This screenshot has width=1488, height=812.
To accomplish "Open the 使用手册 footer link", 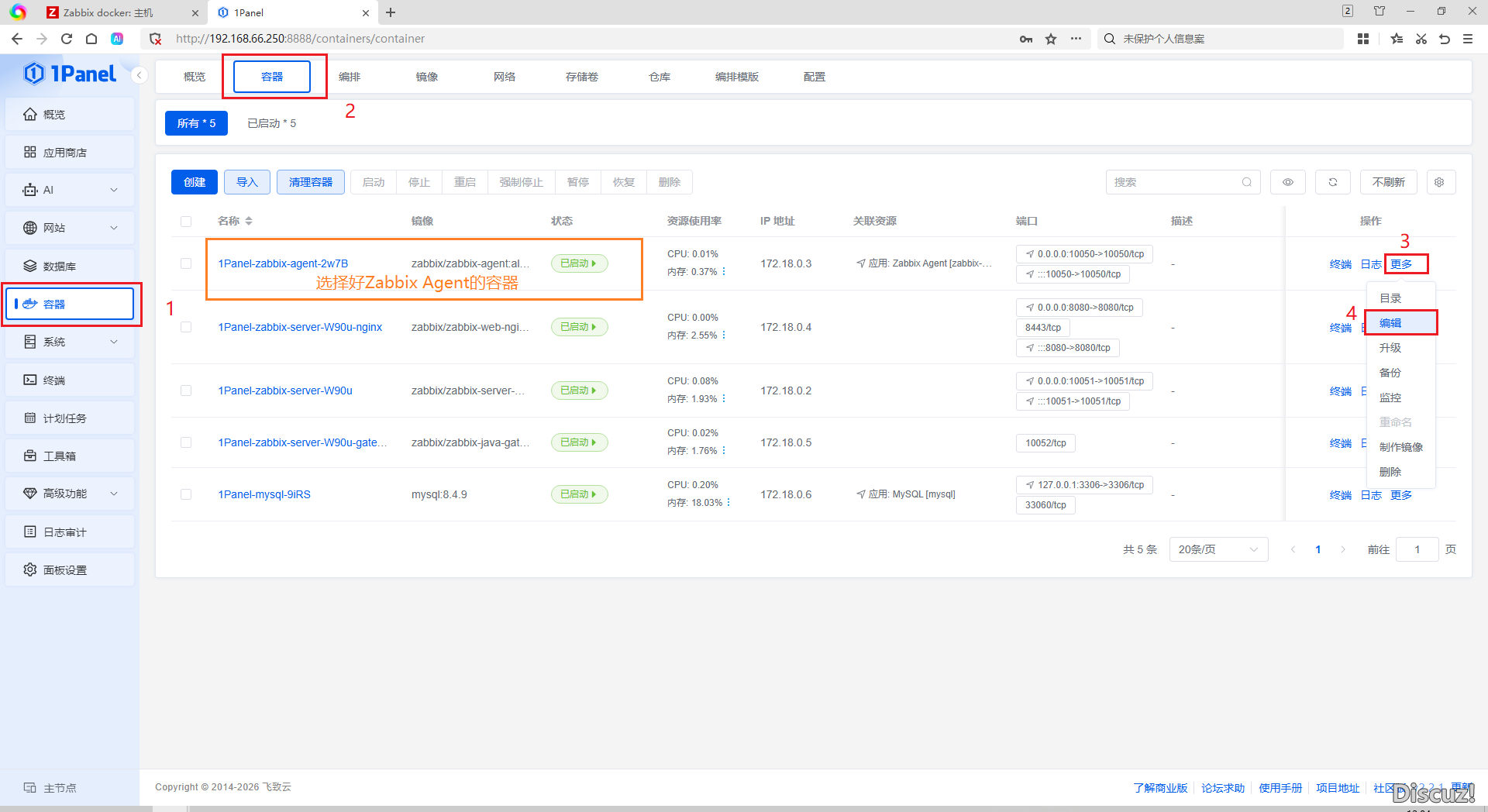I will tap(1280, 788).
